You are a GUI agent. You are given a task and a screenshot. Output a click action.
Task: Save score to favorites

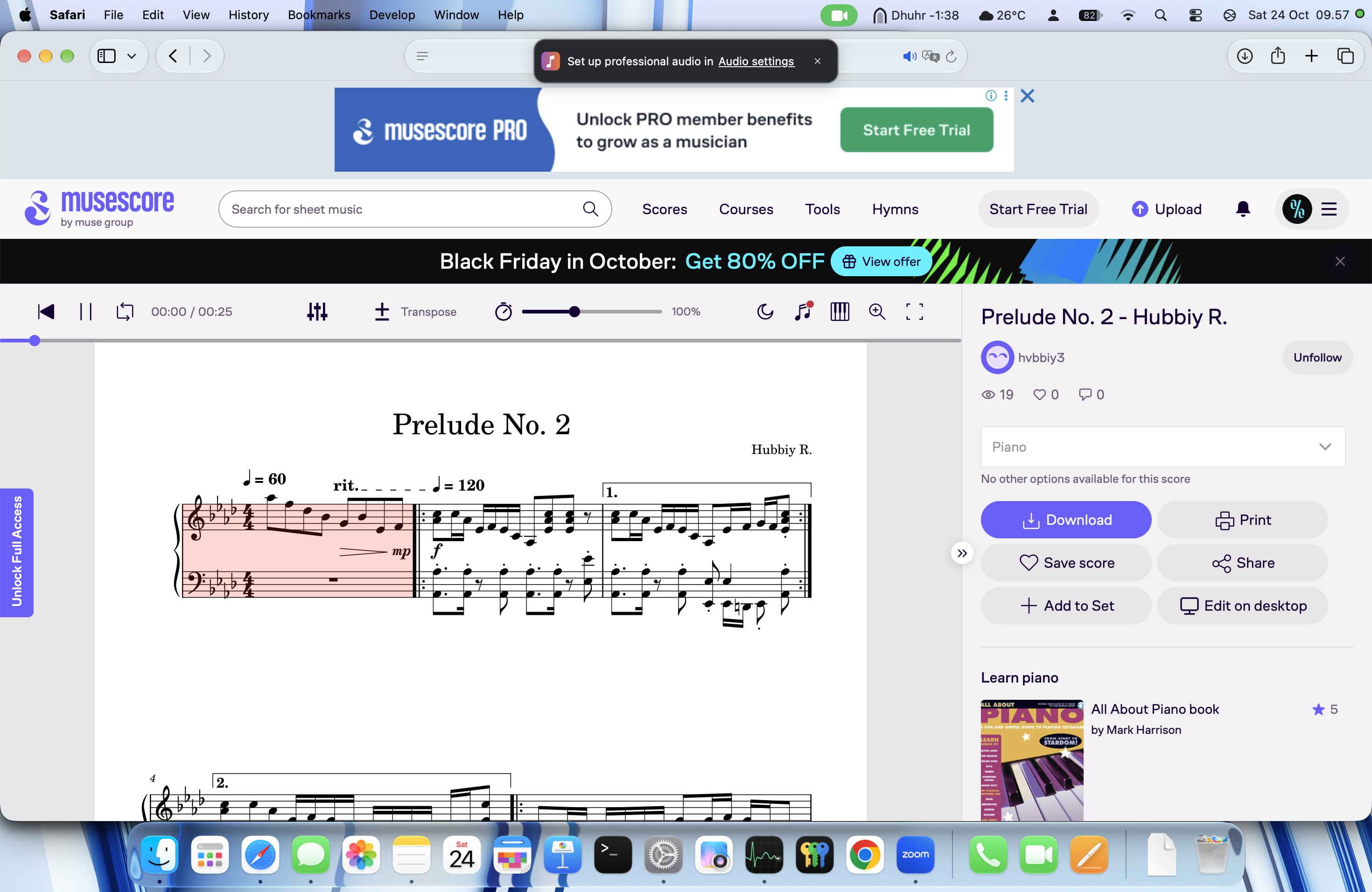click(x=1066, y=562)
